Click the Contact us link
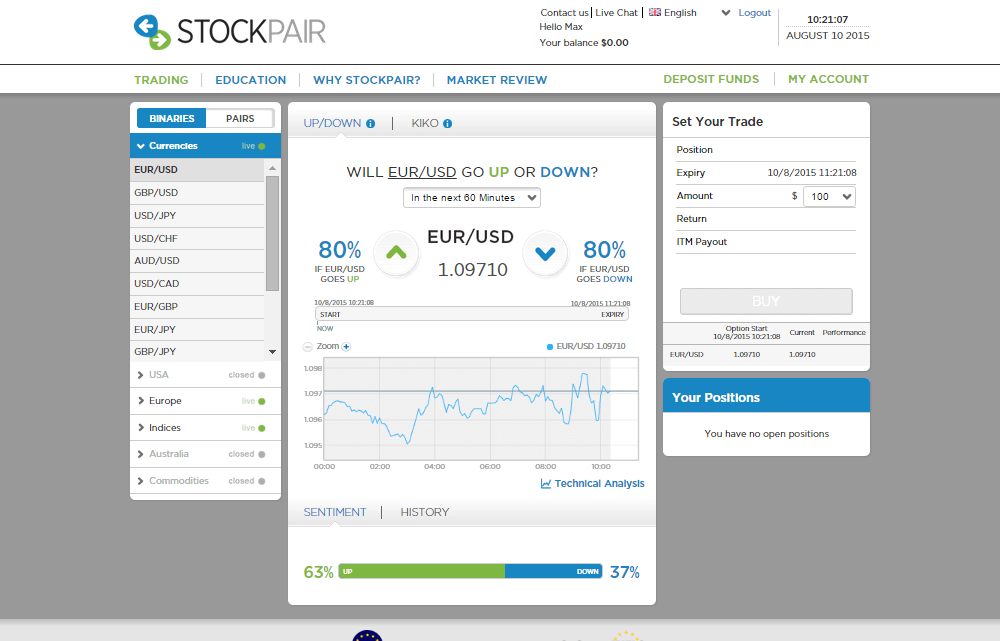The height and width of the screenshot is (641, 1000). coord(564,13)
